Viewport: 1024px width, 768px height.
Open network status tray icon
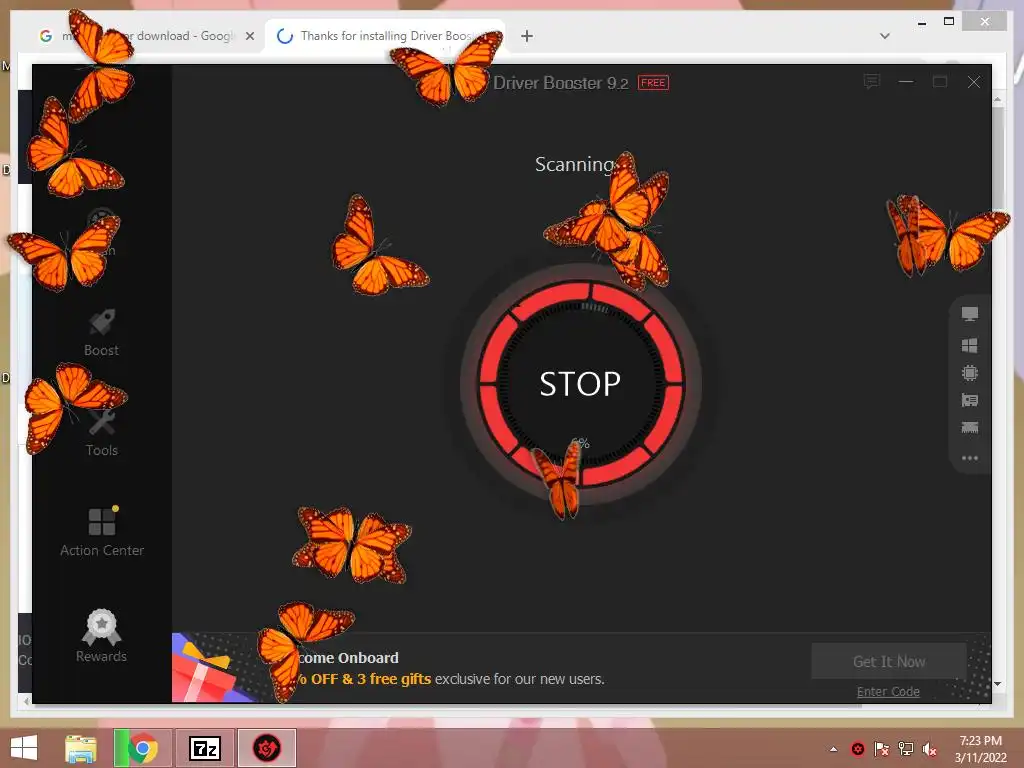(906, 749)
